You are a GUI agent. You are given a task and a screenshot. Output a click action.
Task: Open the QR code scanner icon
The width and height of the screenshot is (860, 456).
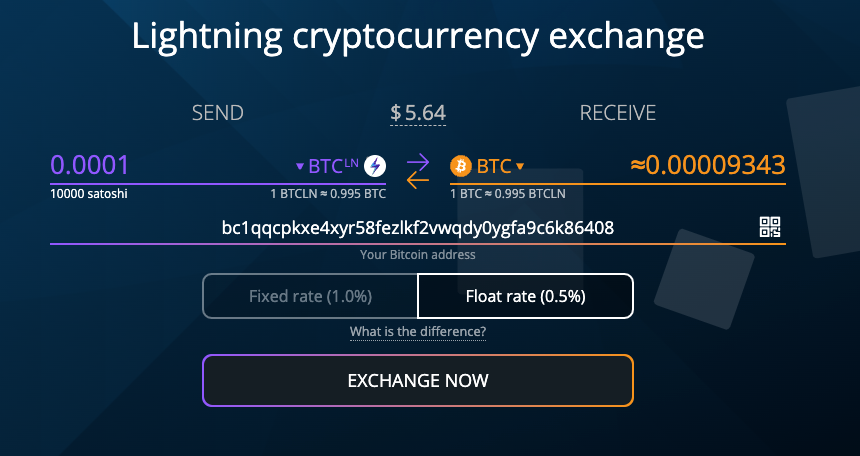(770, 227)
